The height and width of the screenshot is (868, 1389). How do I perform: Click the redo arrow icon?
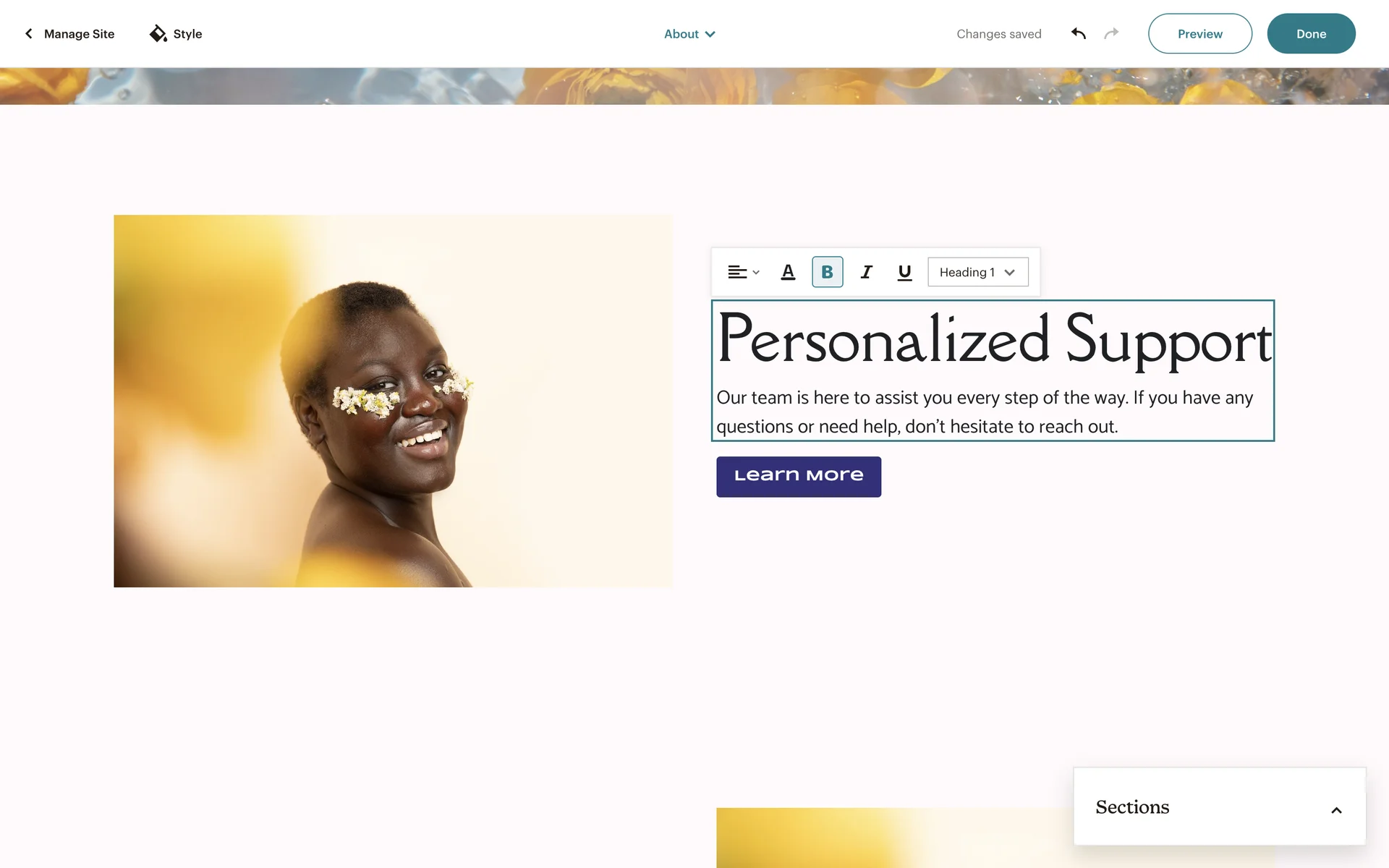pos(1111,33)
